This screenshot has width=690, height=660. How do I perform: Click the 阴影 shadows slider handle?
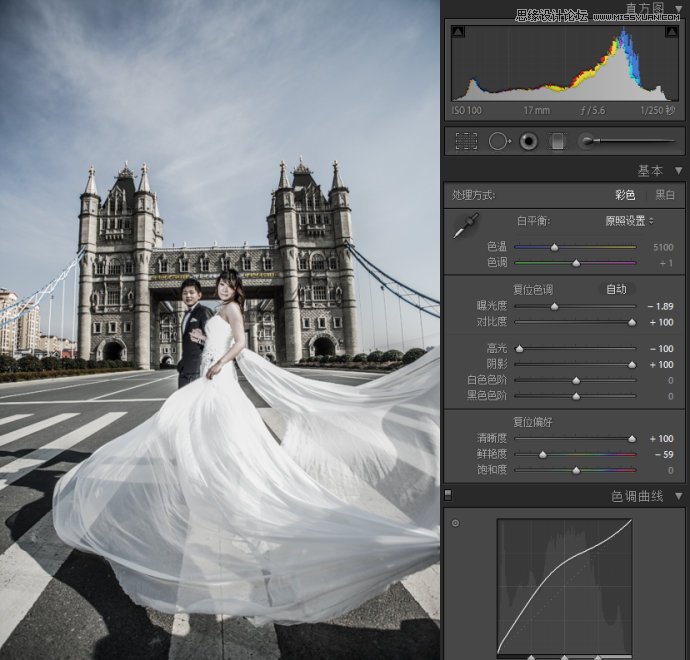(x=632, y=365)
